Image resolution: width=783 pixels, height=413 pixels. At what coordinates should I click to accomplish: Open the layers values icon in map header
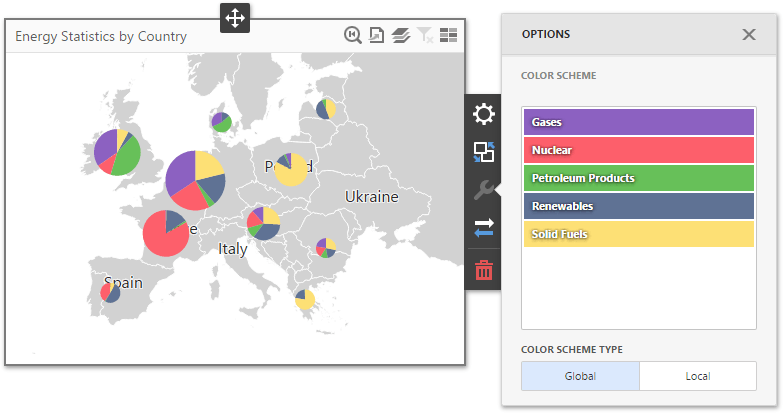point(400,36)
